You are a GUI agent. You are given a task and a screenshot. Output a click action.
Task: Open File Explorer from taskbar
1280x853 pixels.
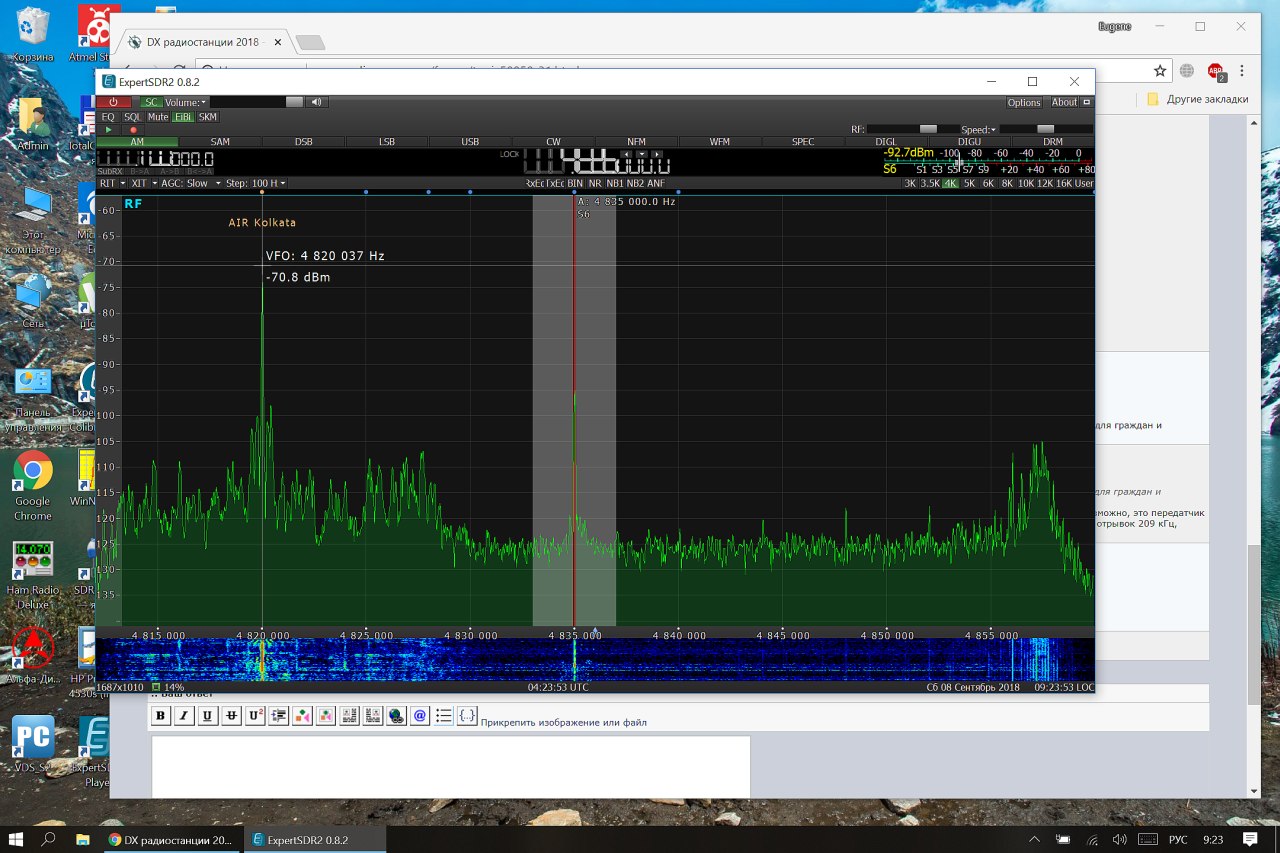82,839
